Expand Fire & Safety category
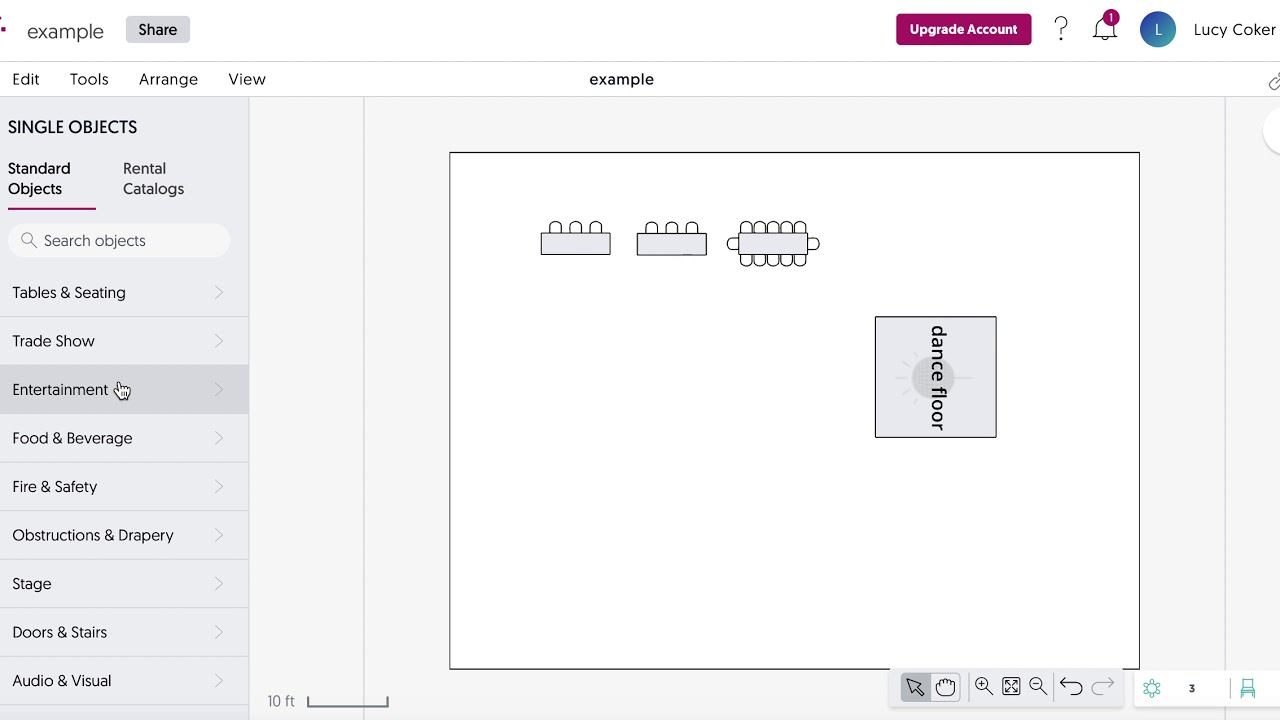This screenshot has width=1280, height=720. [x=124, y=487]
